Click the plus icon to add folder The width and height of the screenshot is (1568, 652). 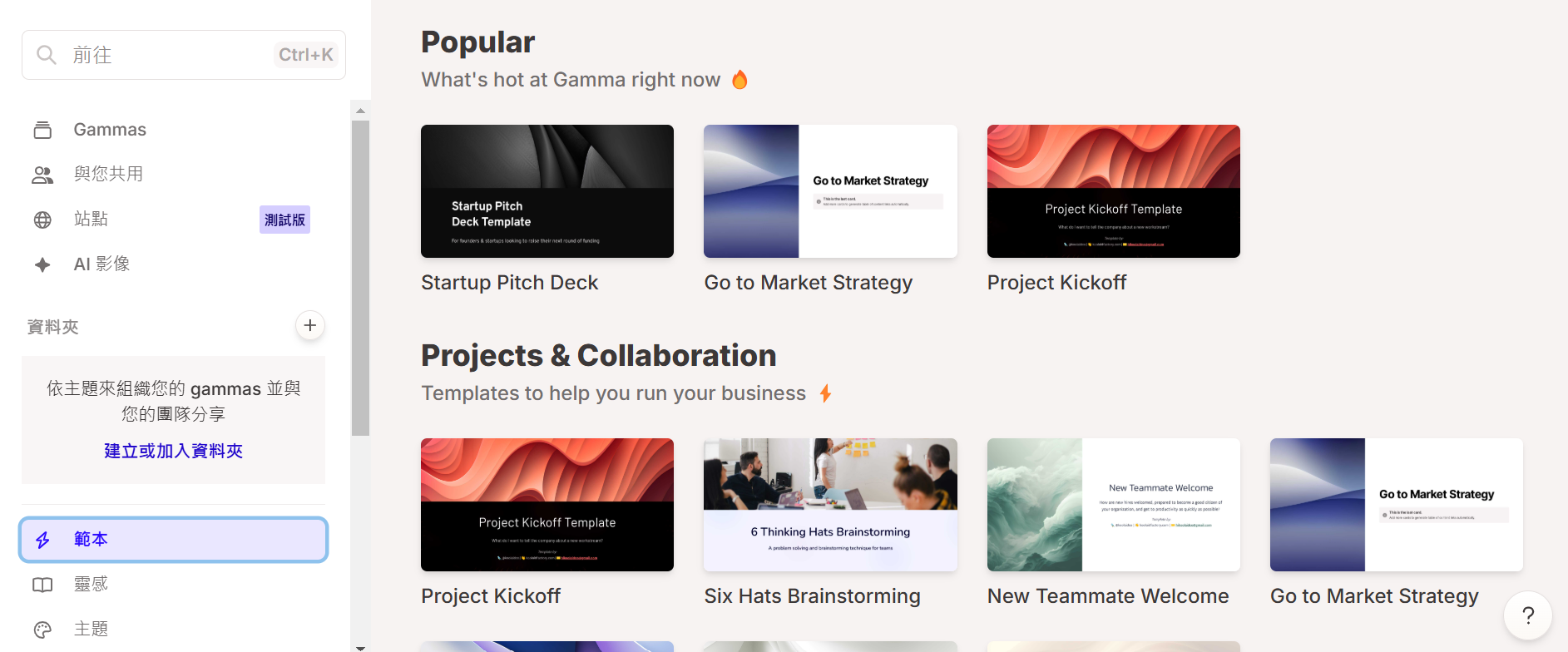click(310, 325)
